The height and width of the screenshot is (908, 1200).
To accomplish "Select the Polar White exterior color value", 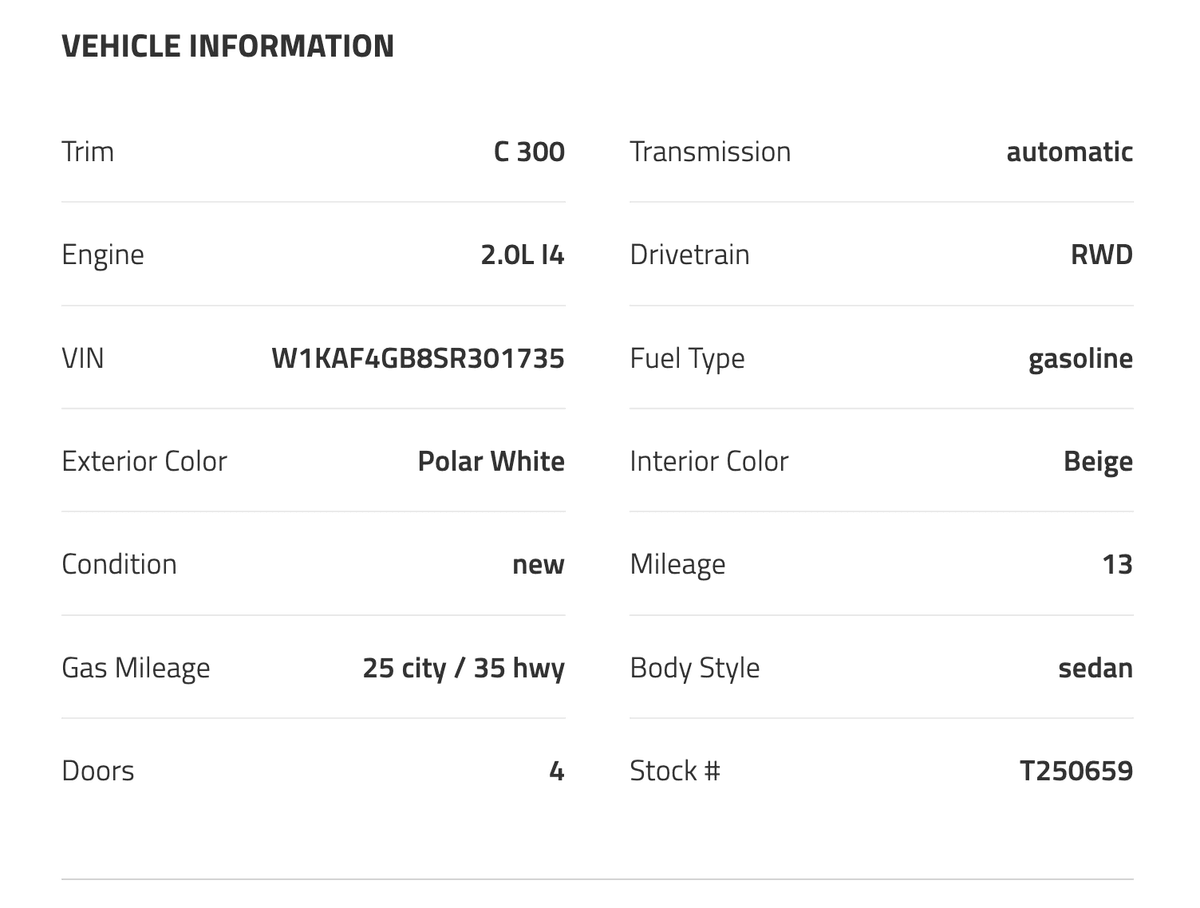I will coord(491,461).
